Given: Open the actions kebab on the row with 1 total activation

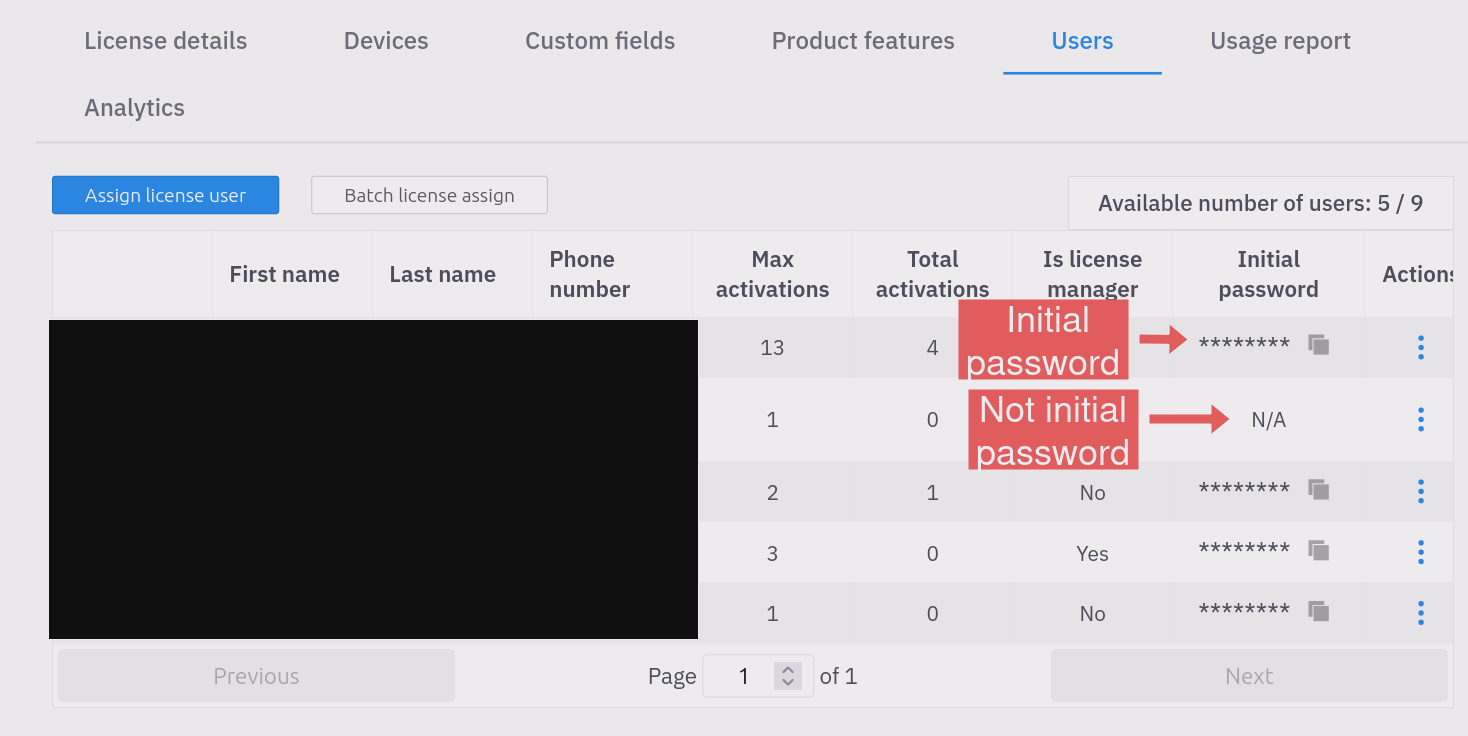Looking at the screenshot, I should point(1421,491).
